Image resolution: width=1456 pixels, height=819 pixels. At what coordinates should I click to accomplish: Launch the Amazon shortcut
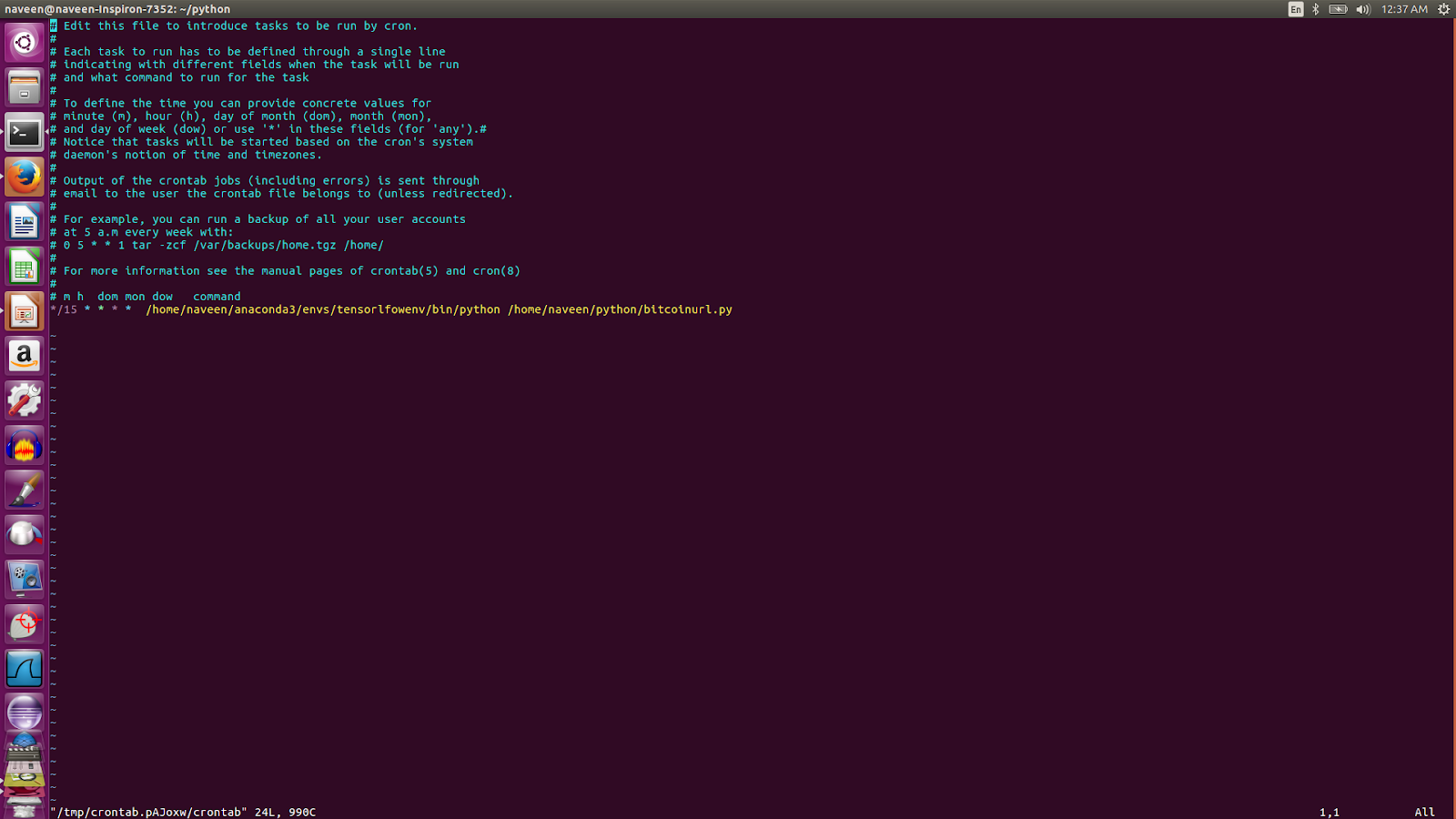tap(24, 355)
